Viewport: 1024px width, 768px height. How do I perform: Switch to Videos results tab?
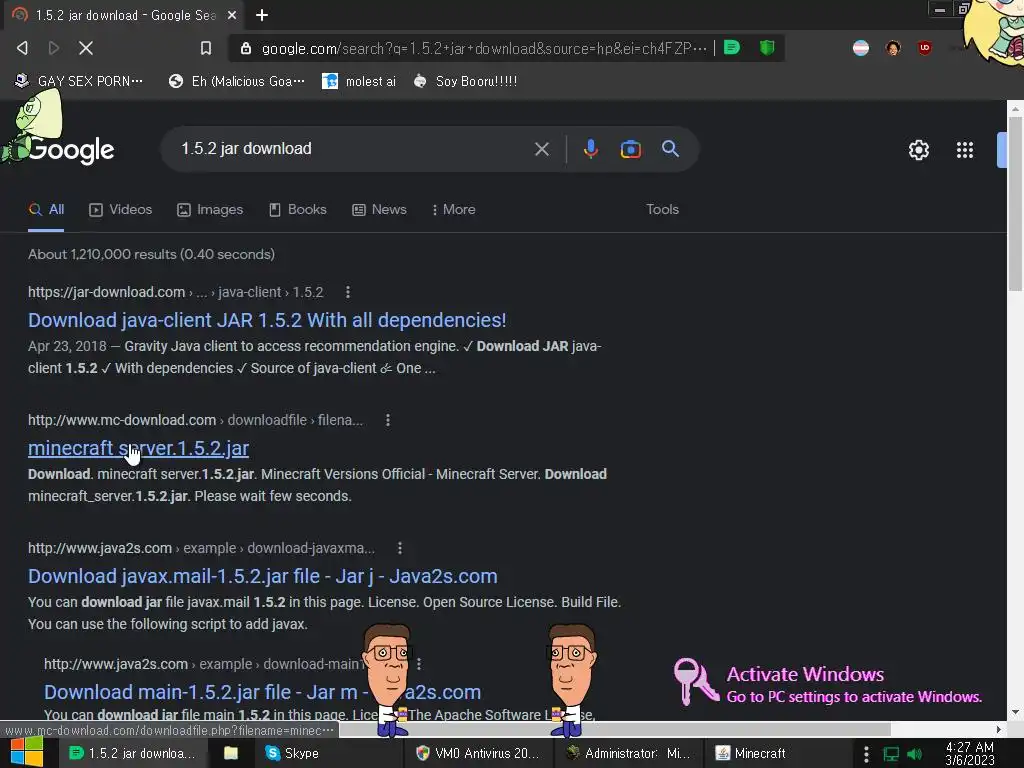click(121, 210)
